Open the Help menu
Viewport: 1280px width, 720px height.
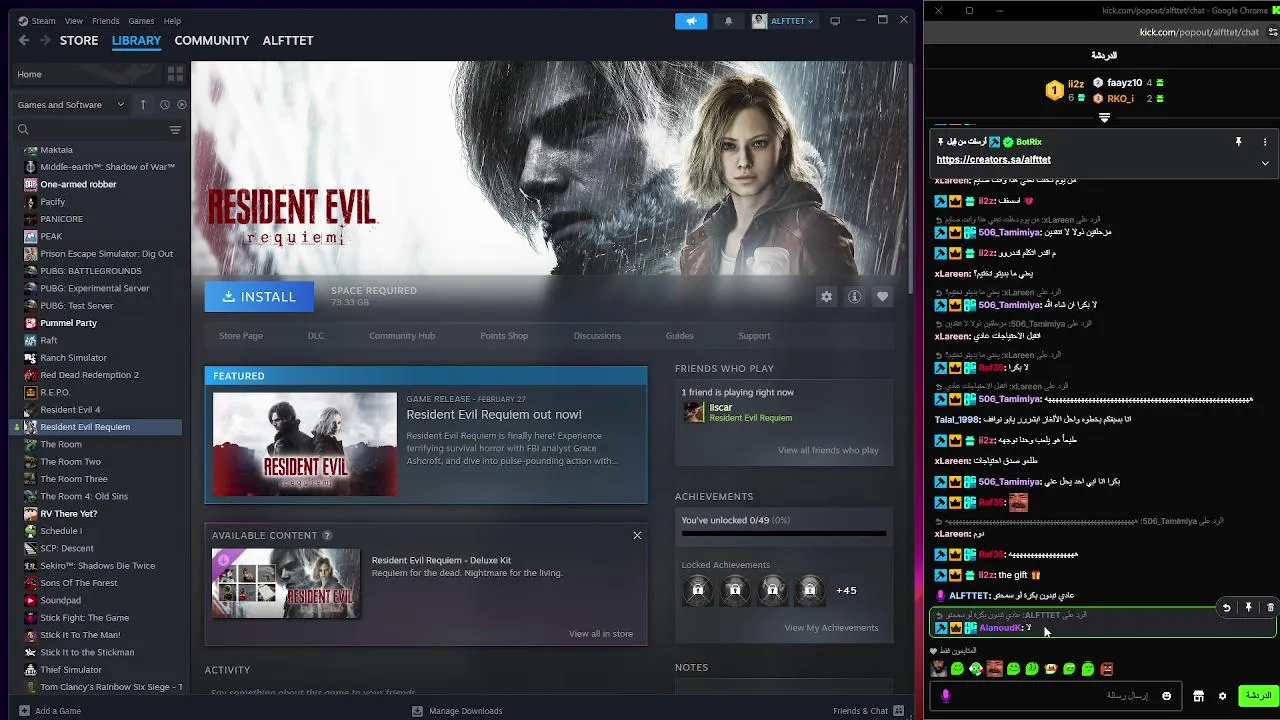[x=172, y=21]
